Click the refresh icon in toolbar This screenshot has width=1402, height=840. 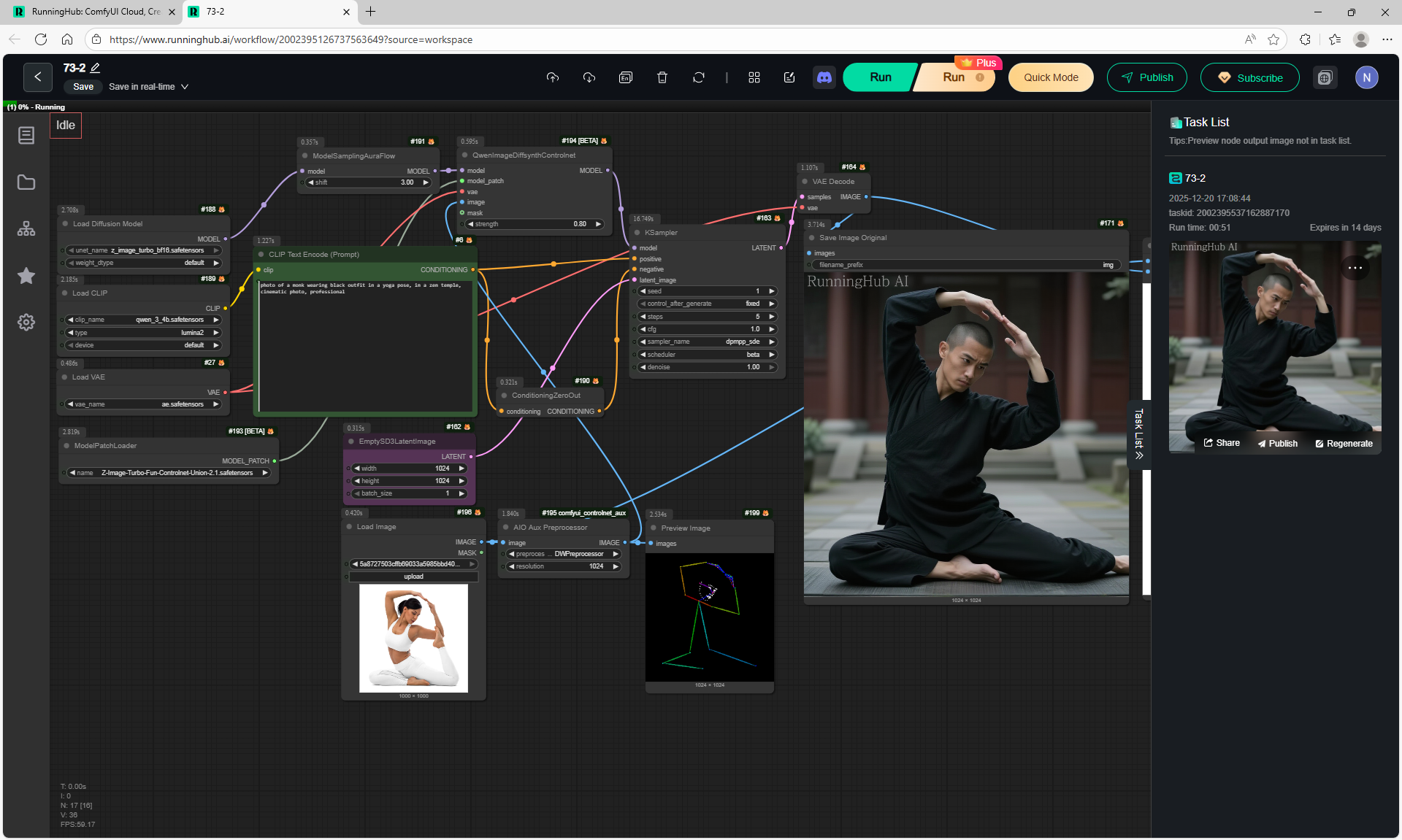click(x=699, y=77)
